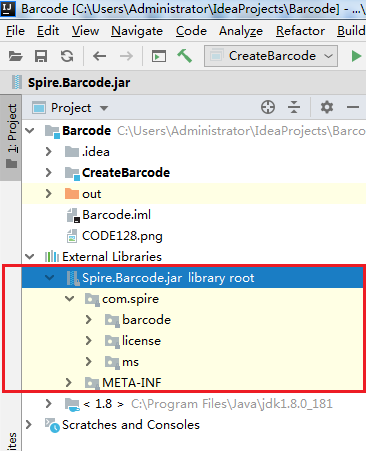366x451 pixels.
Task: Click the Open folder toolbar icon
Action: tap(15, 56)
